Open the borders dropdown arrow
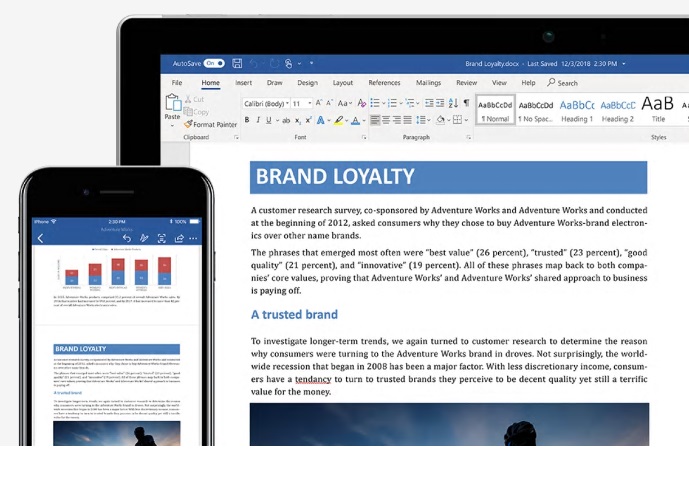This screenshot has width=689, height=487. pyautogui.click(x=466, y=120)
